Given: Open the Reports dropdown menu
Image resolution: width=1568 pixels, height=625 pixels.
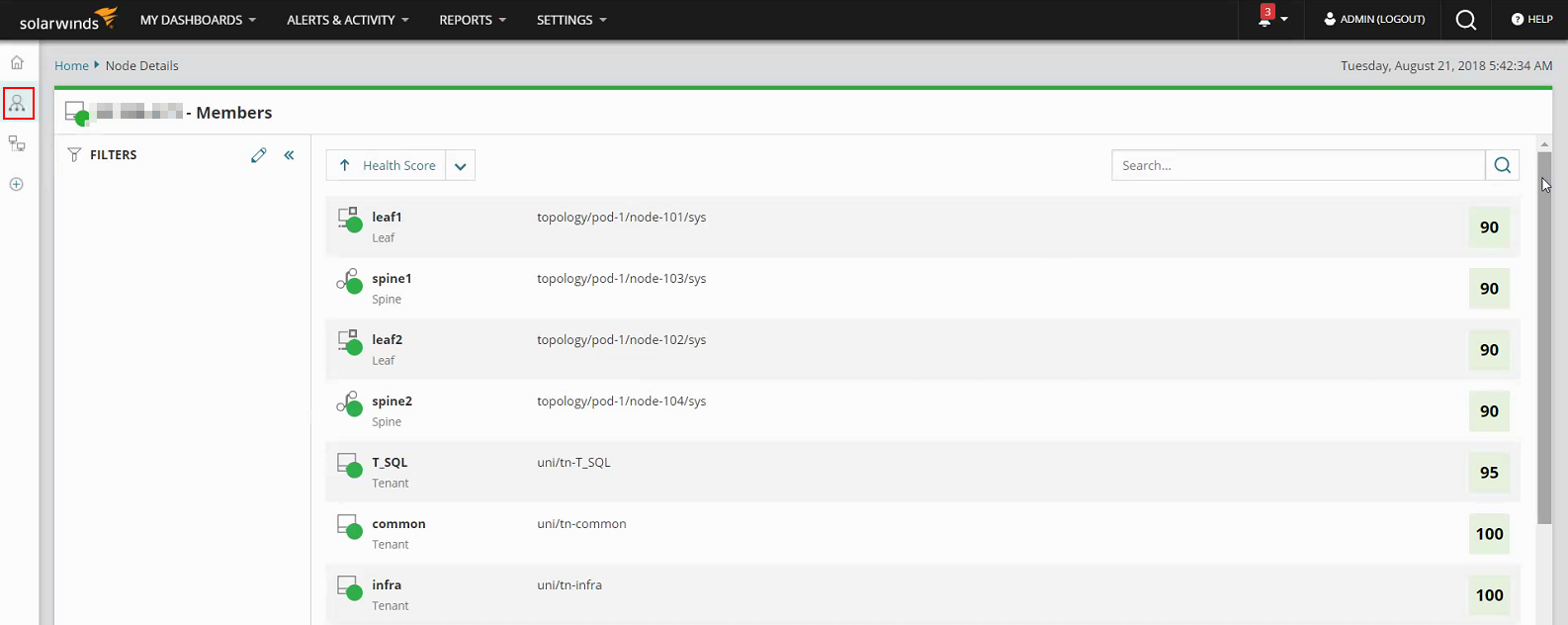Looking at the screenshot, I should tap(472, 20).
